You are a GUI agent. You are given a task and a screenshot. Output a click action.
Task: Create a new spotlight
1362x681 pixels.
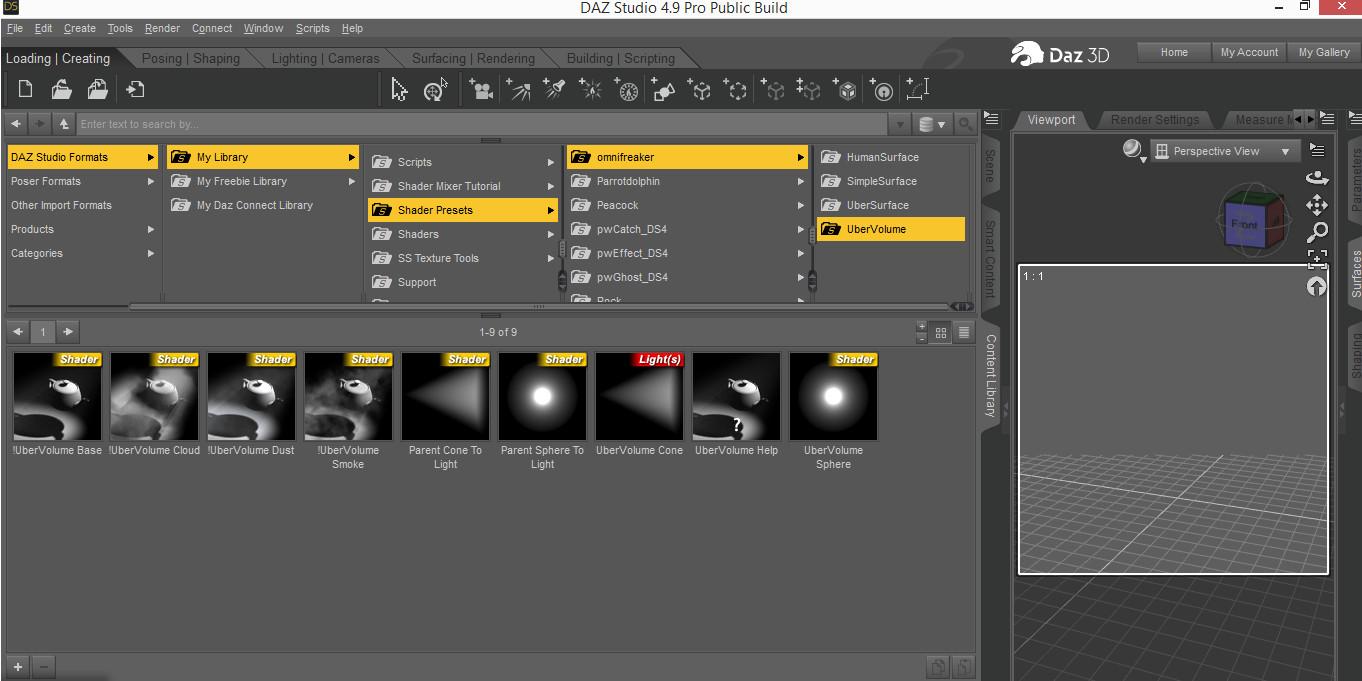point(553,90)
